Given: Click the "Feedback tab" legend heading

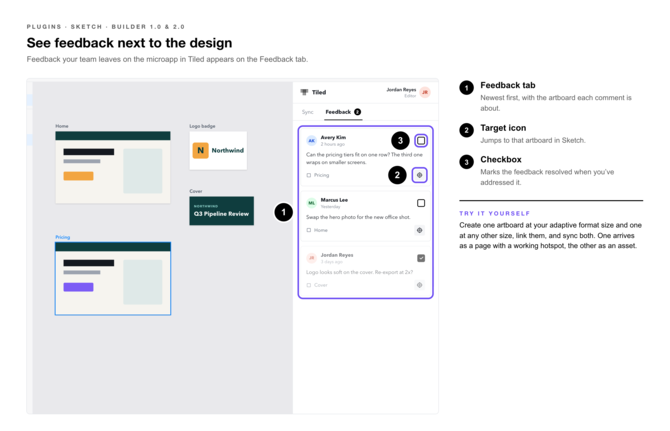Looking at the screenshot, I should tap(508, 85).
